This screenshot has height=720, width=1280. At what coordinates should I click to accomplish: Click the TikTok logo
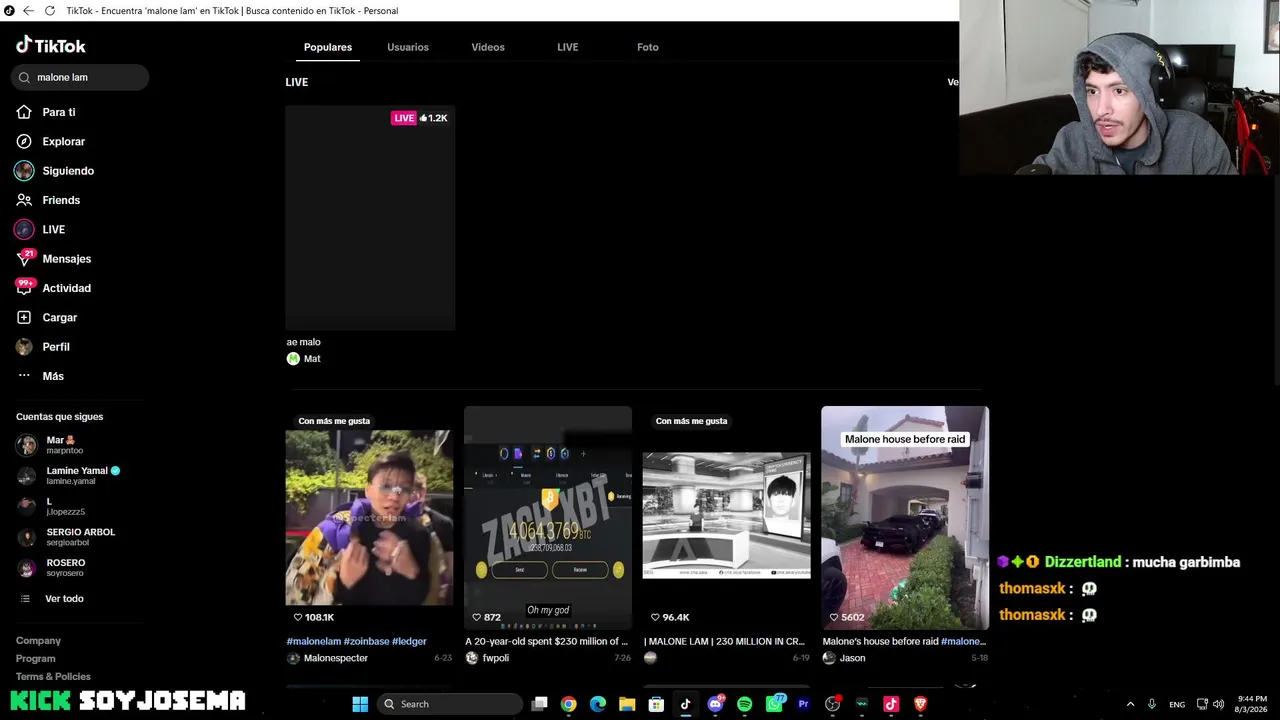tap(51, 45)
